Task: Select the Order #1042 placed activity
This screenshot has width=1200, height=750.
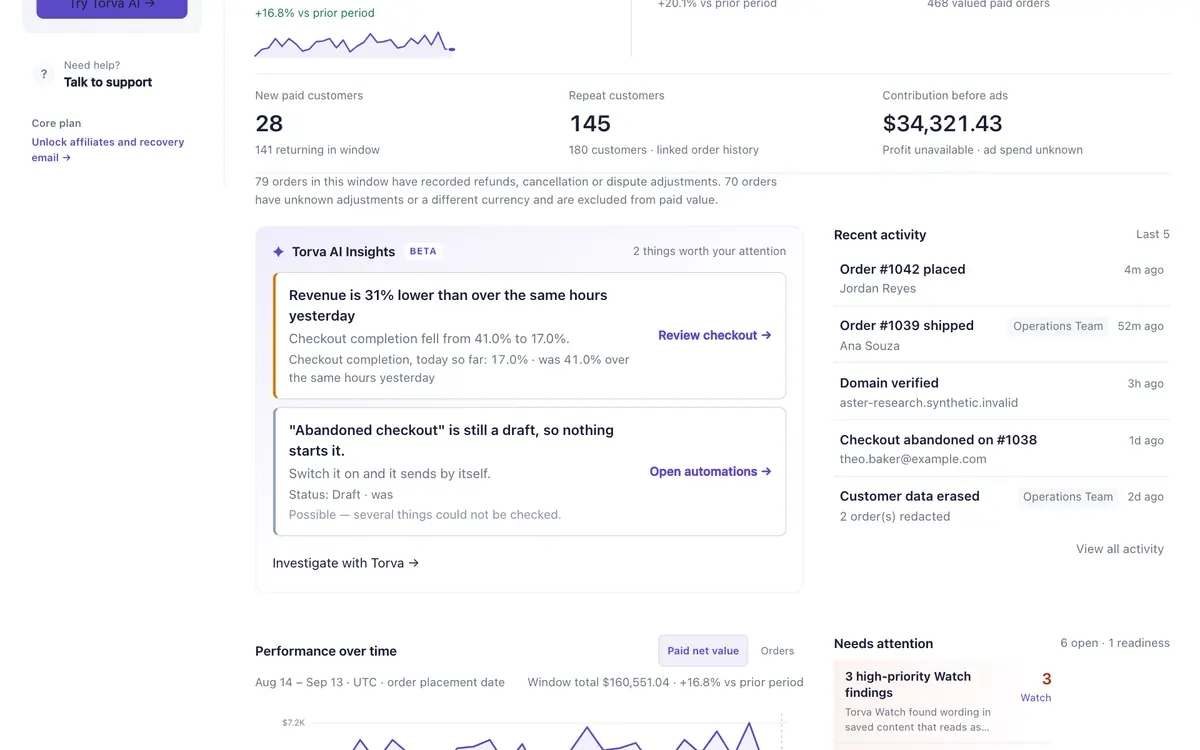Action: coord(1002,278)
